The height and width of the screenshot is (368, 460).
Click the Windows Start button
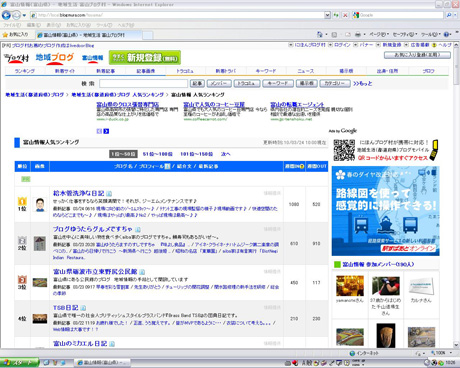(x=19, y=363)
